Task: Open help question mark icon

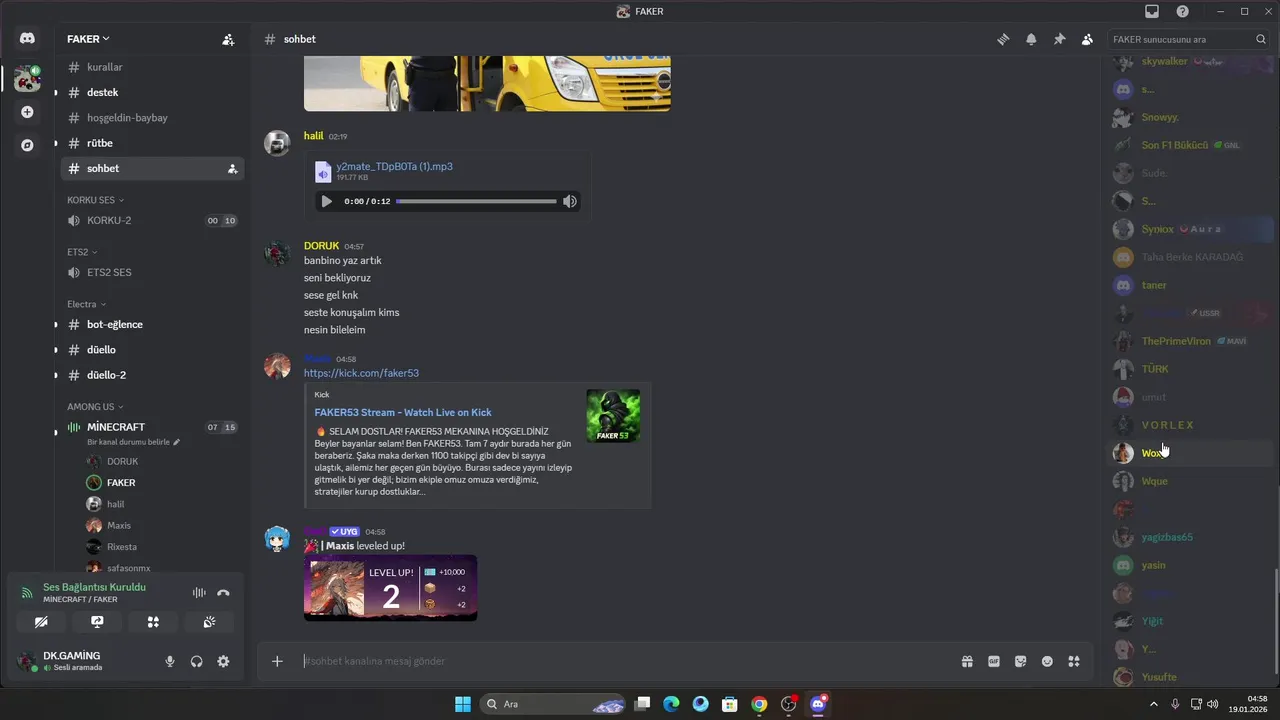Action: coord(1183,11)
